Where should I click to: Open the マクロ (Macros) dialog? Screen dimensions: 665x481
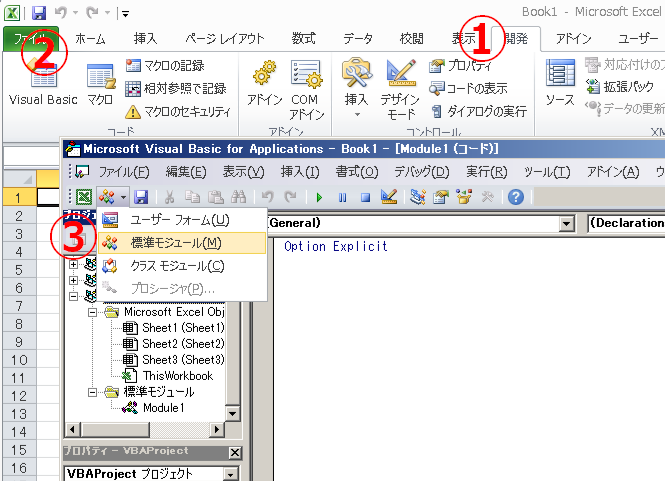(x=101, y=84)
